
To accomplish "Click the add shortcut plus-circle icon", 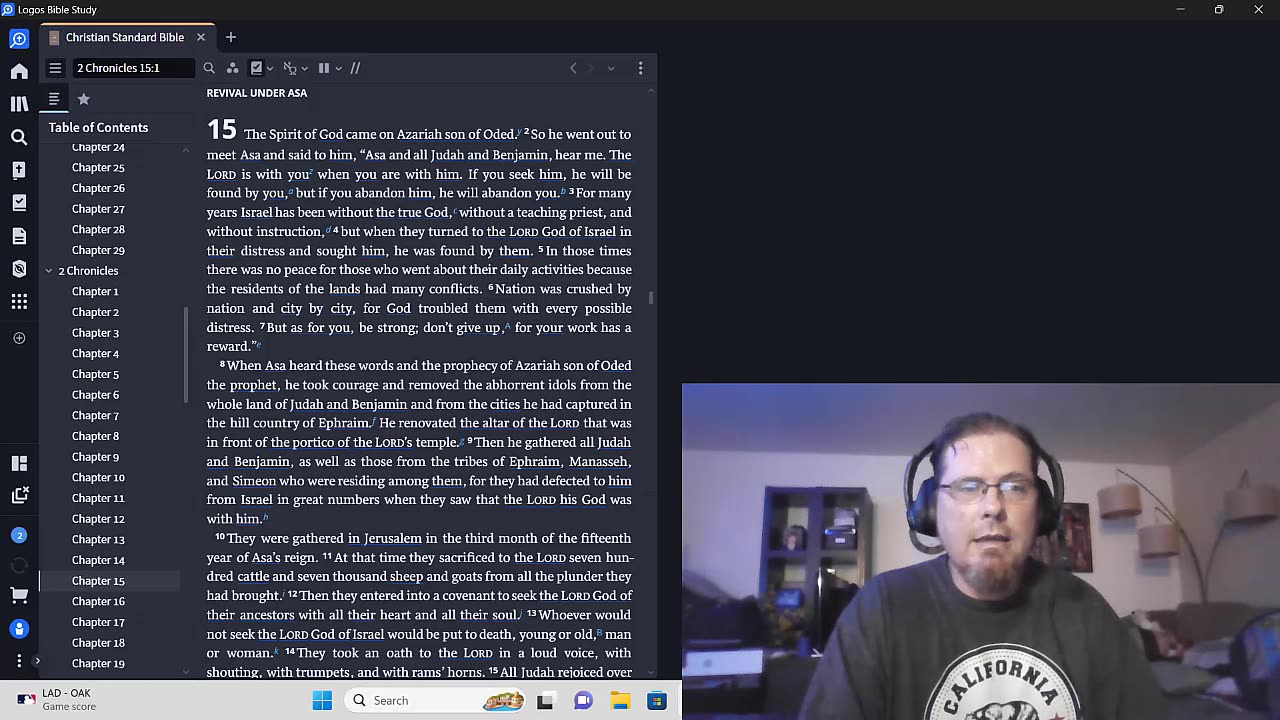I will (x=19, y=338).
